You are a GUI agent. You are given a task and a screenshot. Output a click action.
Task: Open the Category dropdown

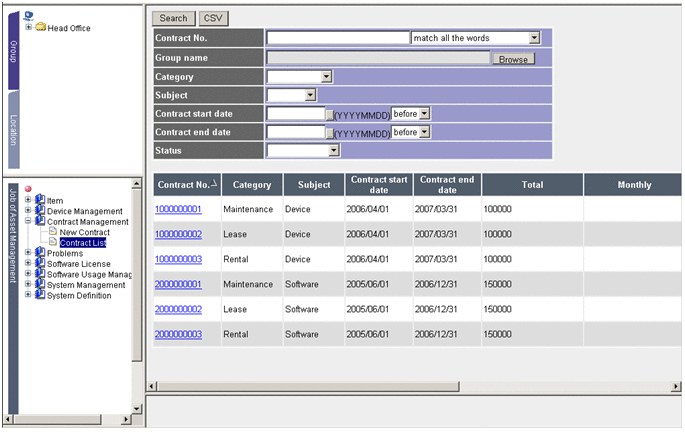click(326, 76)
